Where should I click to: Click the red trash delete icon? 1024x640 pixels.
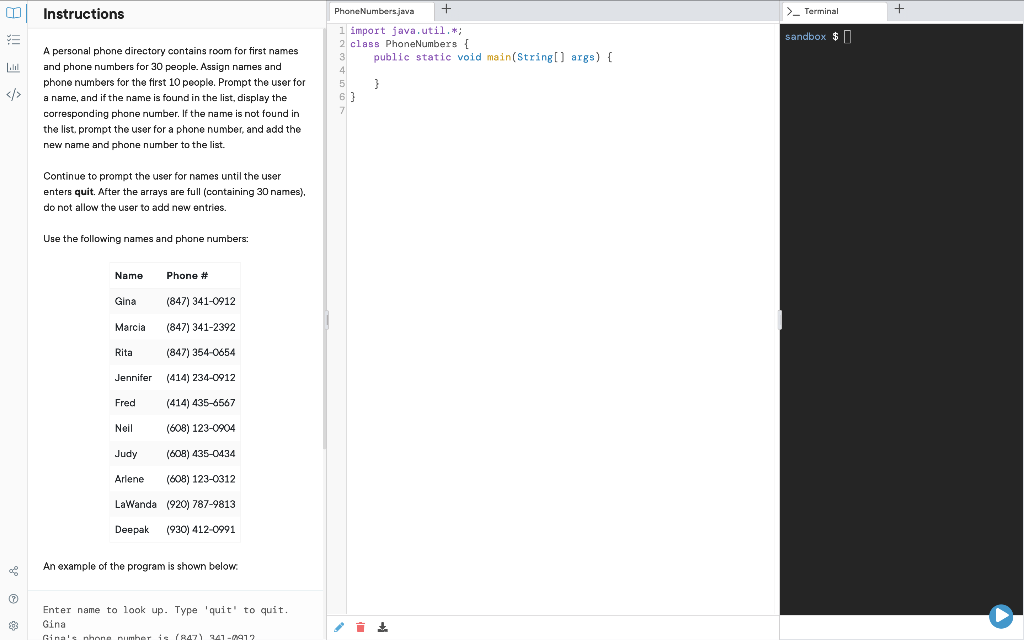360,626
